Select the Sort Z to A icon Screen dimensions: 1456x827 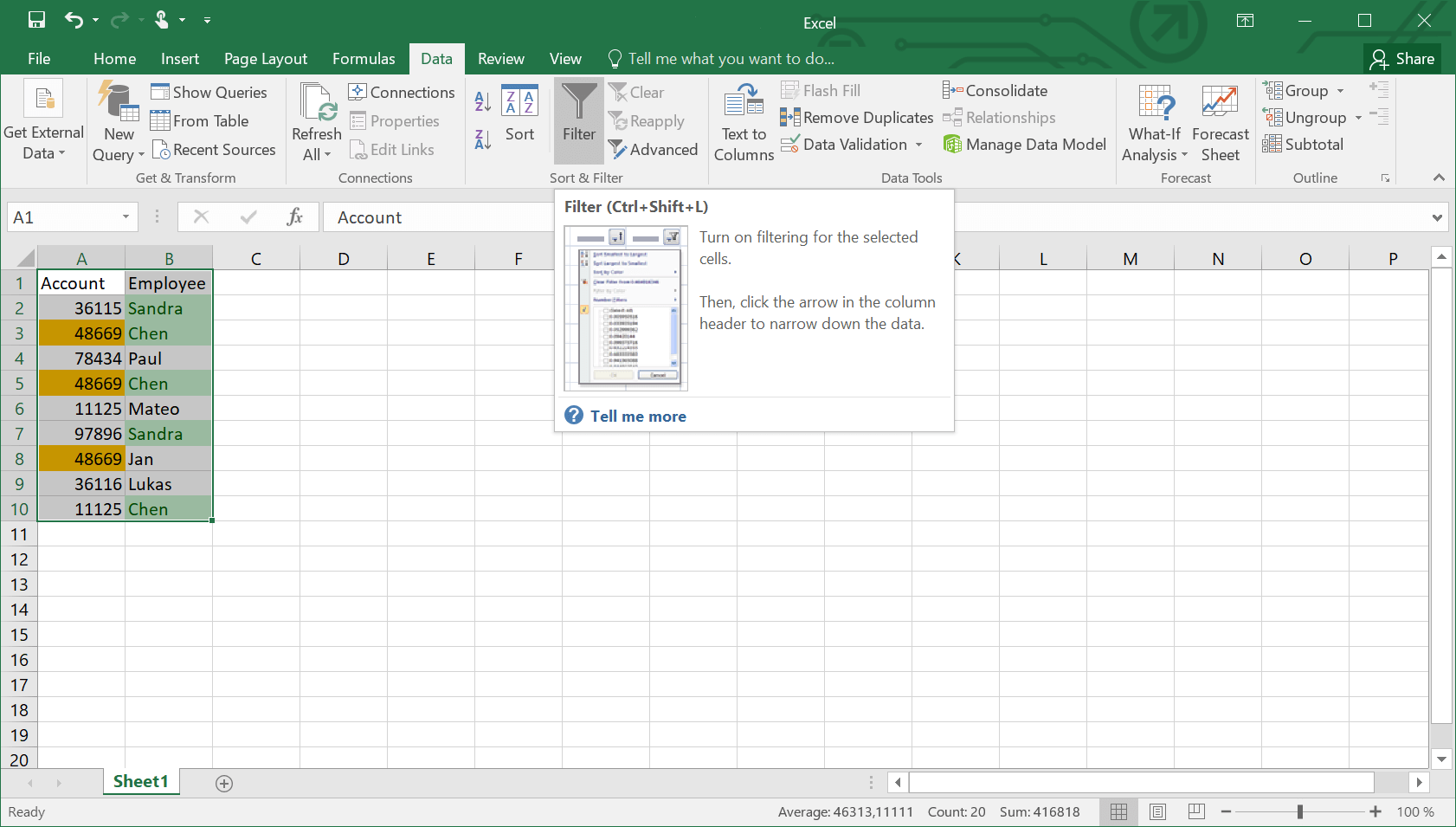[481, 139]
